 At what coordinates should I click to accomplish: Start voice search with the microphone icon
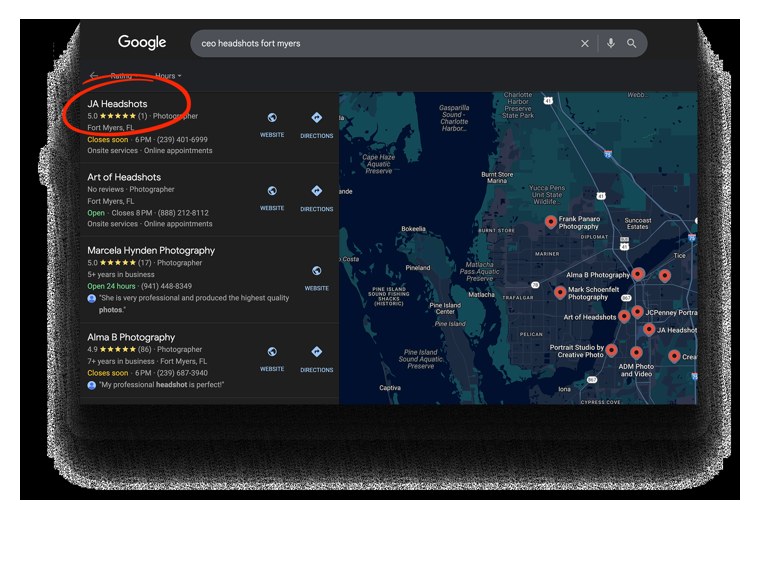pyautogui.click(x=611, y=43)
